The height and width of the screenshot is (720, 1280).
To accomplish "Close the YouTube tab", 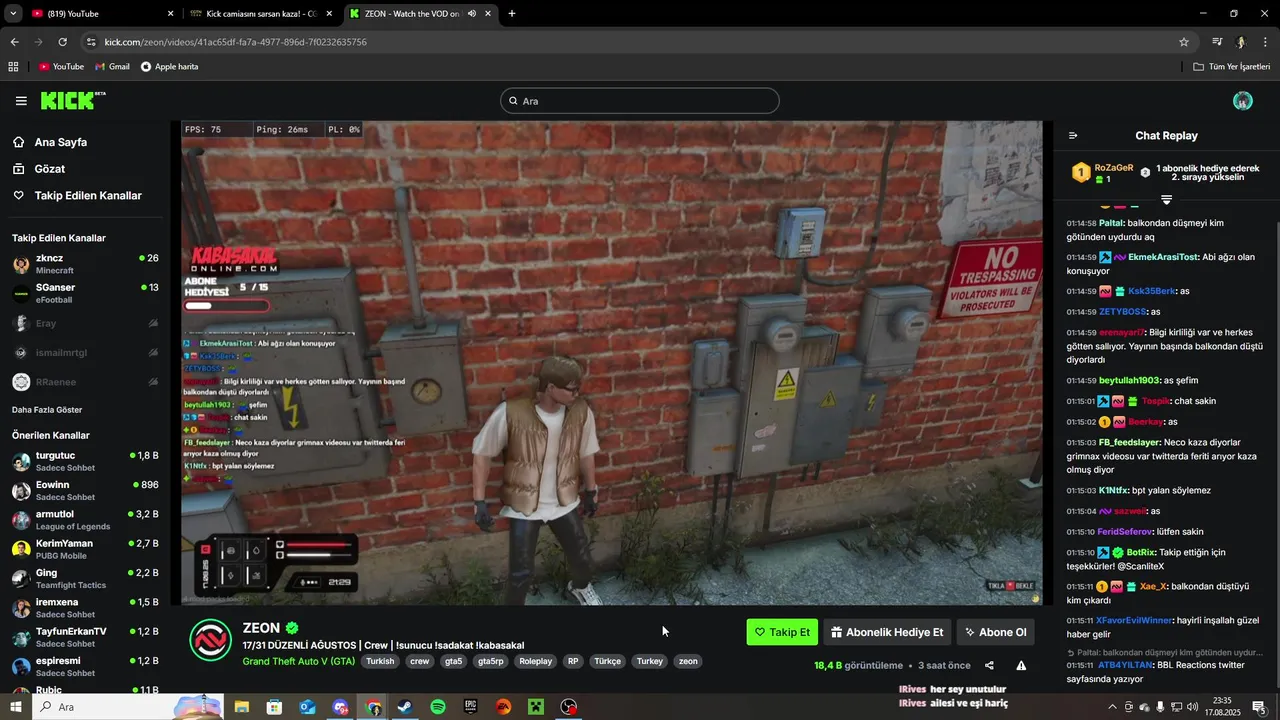I will coord(170,14).
